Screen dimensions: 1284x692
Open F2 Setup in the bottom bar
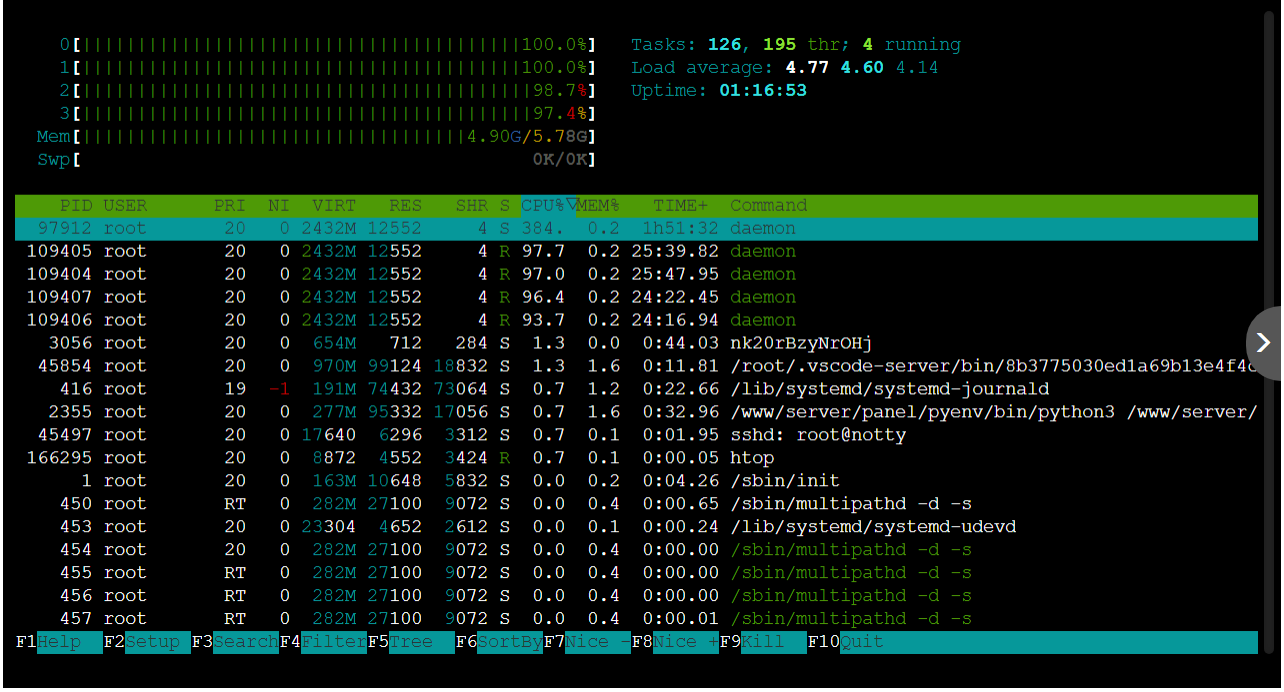click(x=146, y=642)
